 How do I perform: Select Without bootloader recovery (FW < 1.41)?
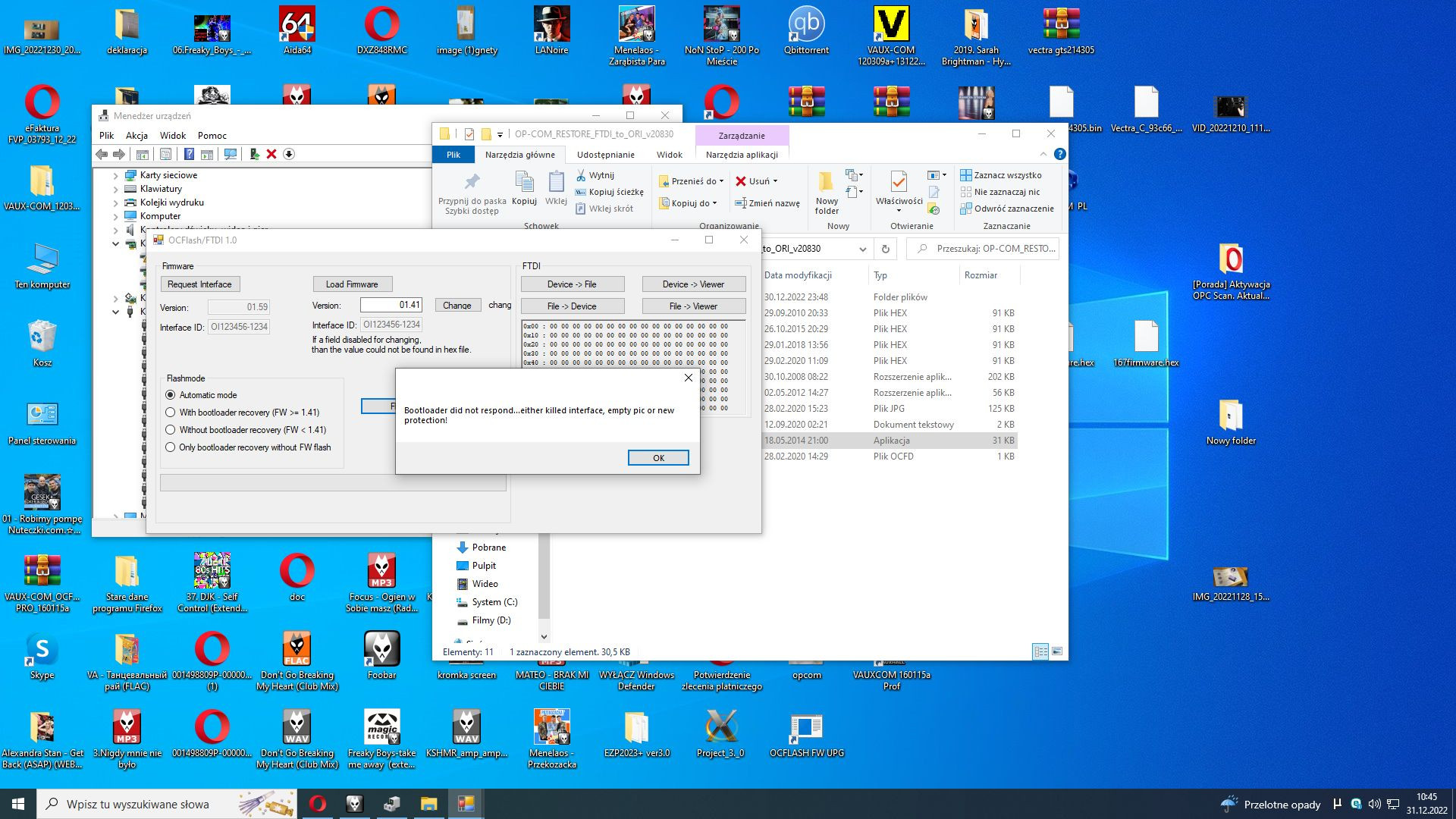click(x=246, y=429)
